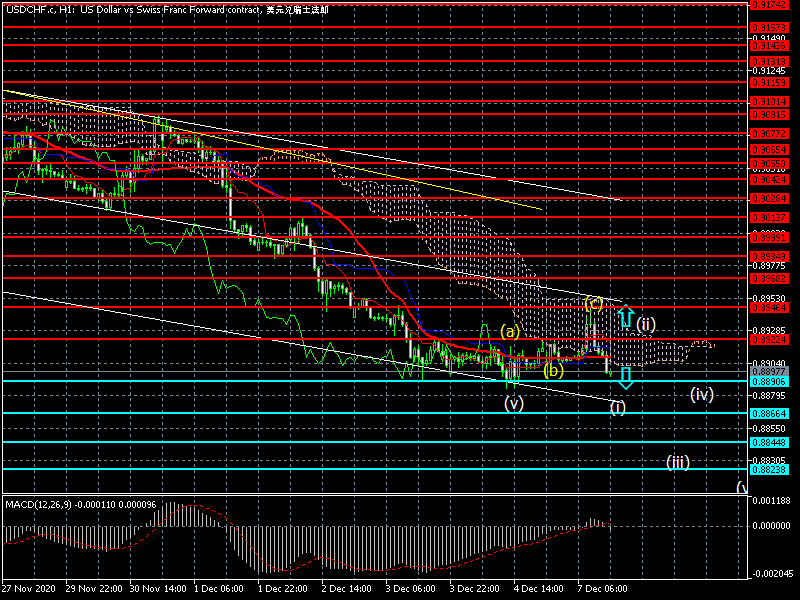Select the white (iii) wave label
Viewport: 800px width, 600px height.
tap(678, 462)
